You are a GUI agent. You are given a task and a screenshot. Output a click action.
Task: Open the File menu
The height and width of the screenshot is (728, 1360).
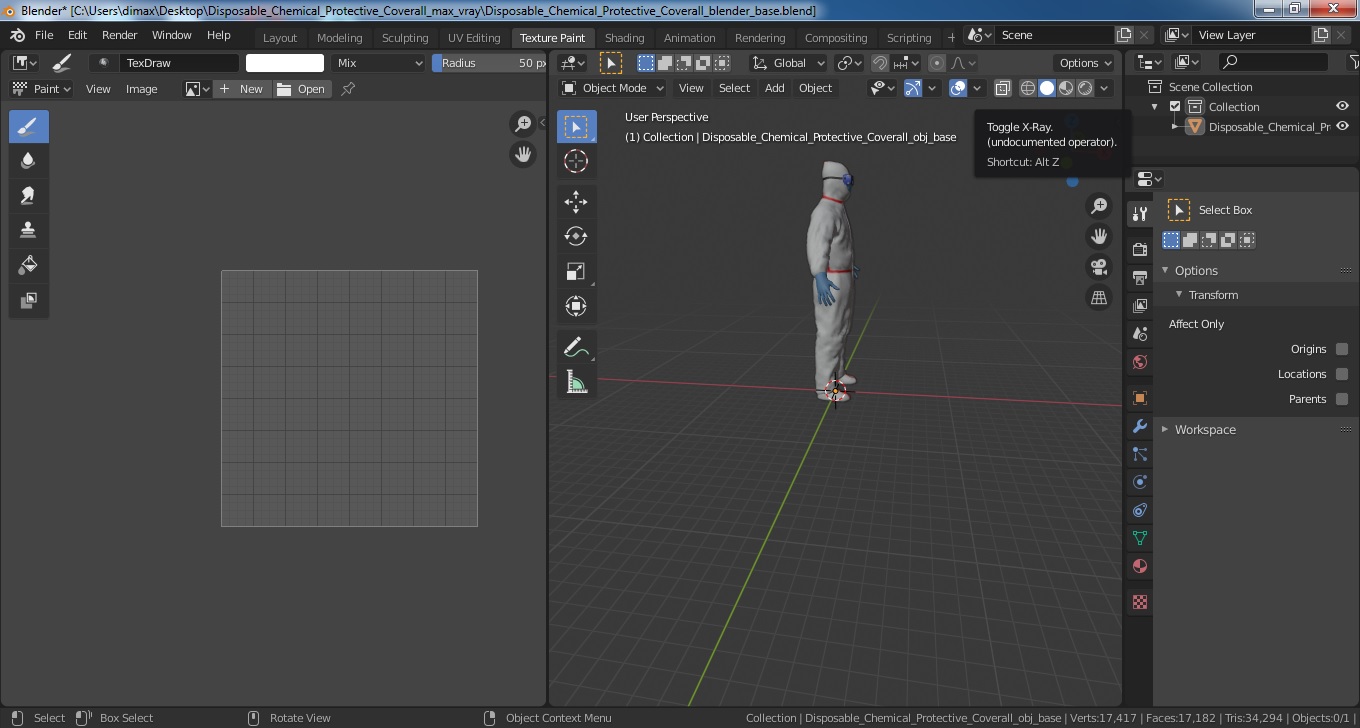tap(44, 35)
